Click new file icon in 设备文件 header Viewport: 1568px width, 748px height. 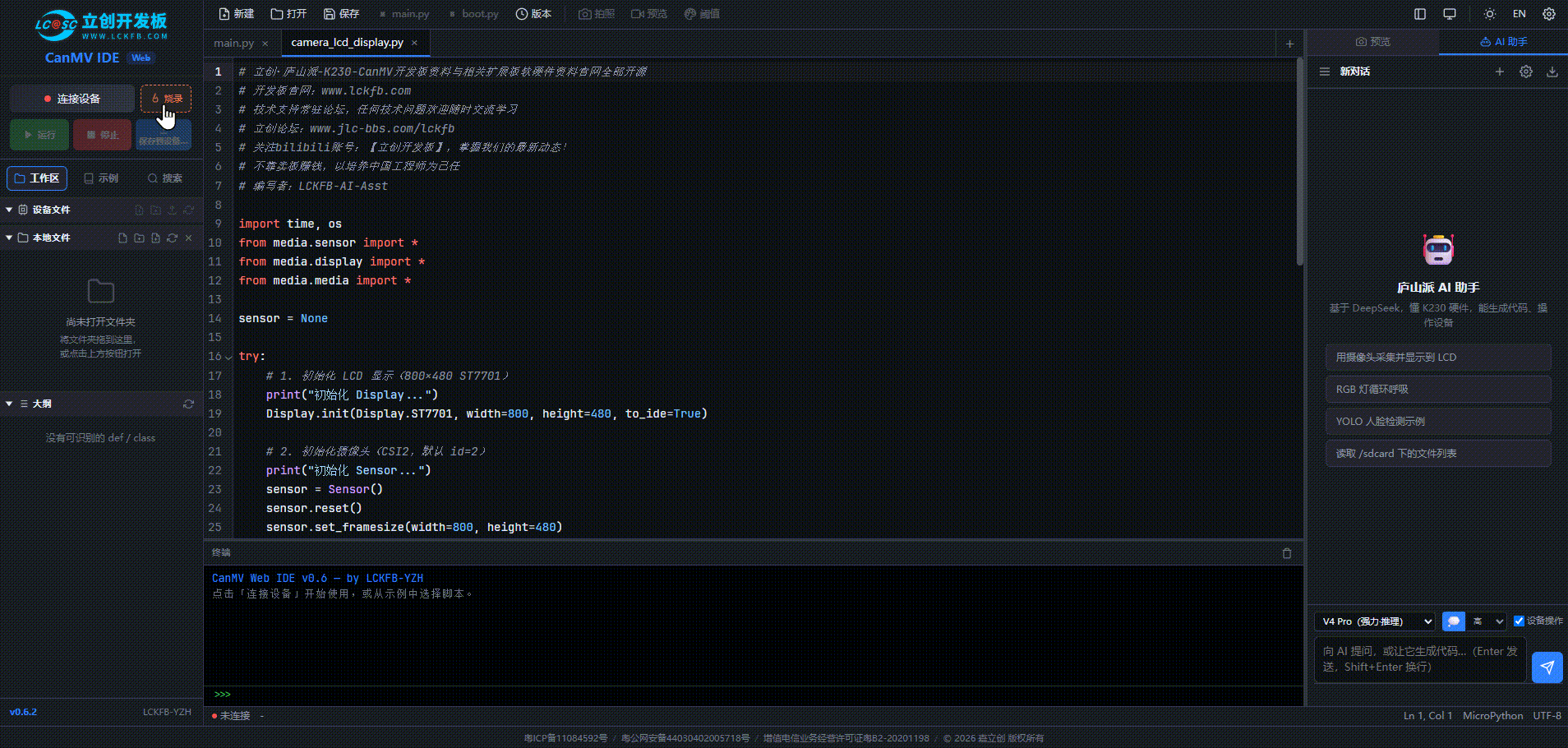tap(139, 210)
